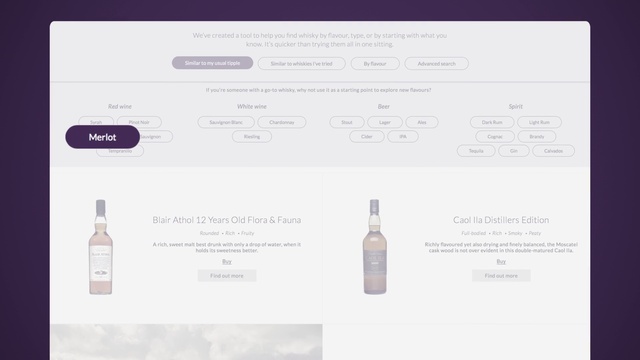Viewport: 640px width, 360px height.
Task: Click the 'White wine' category heading
Action: pos(252,106)
